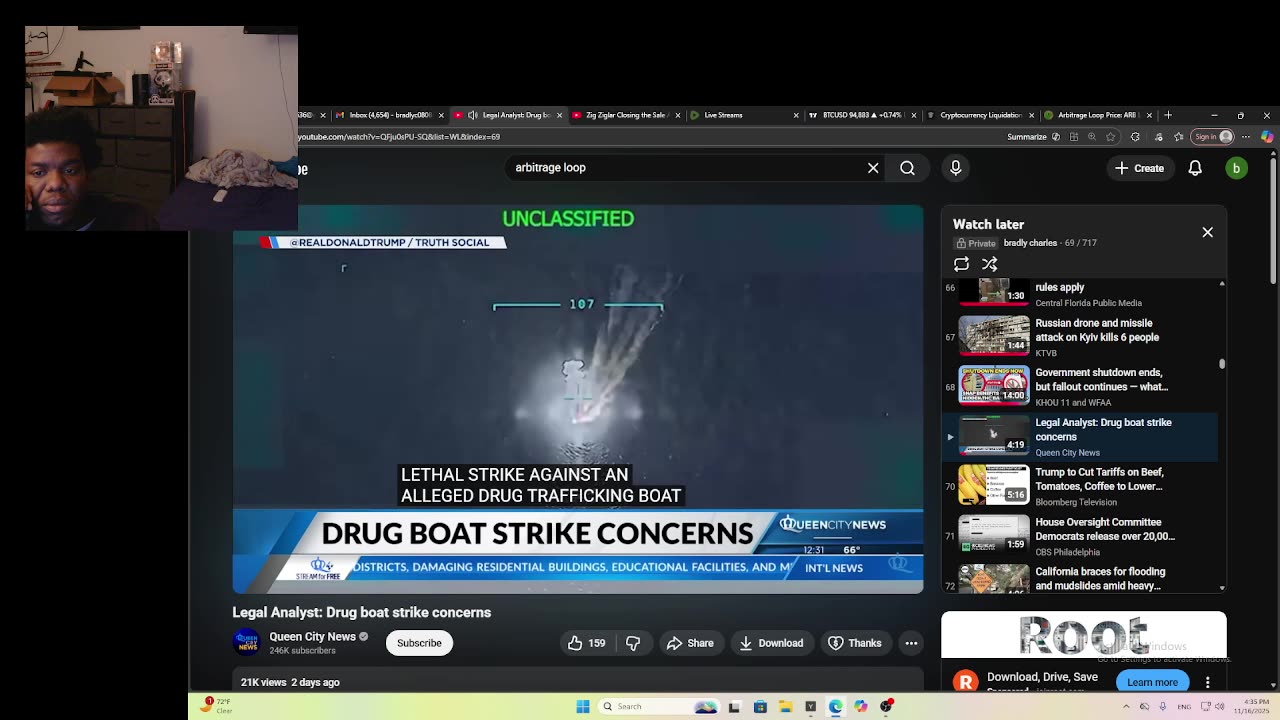Open the account avatar menu
The height and width of the screenshot is (720, 1280).
tap(1236, 168)
